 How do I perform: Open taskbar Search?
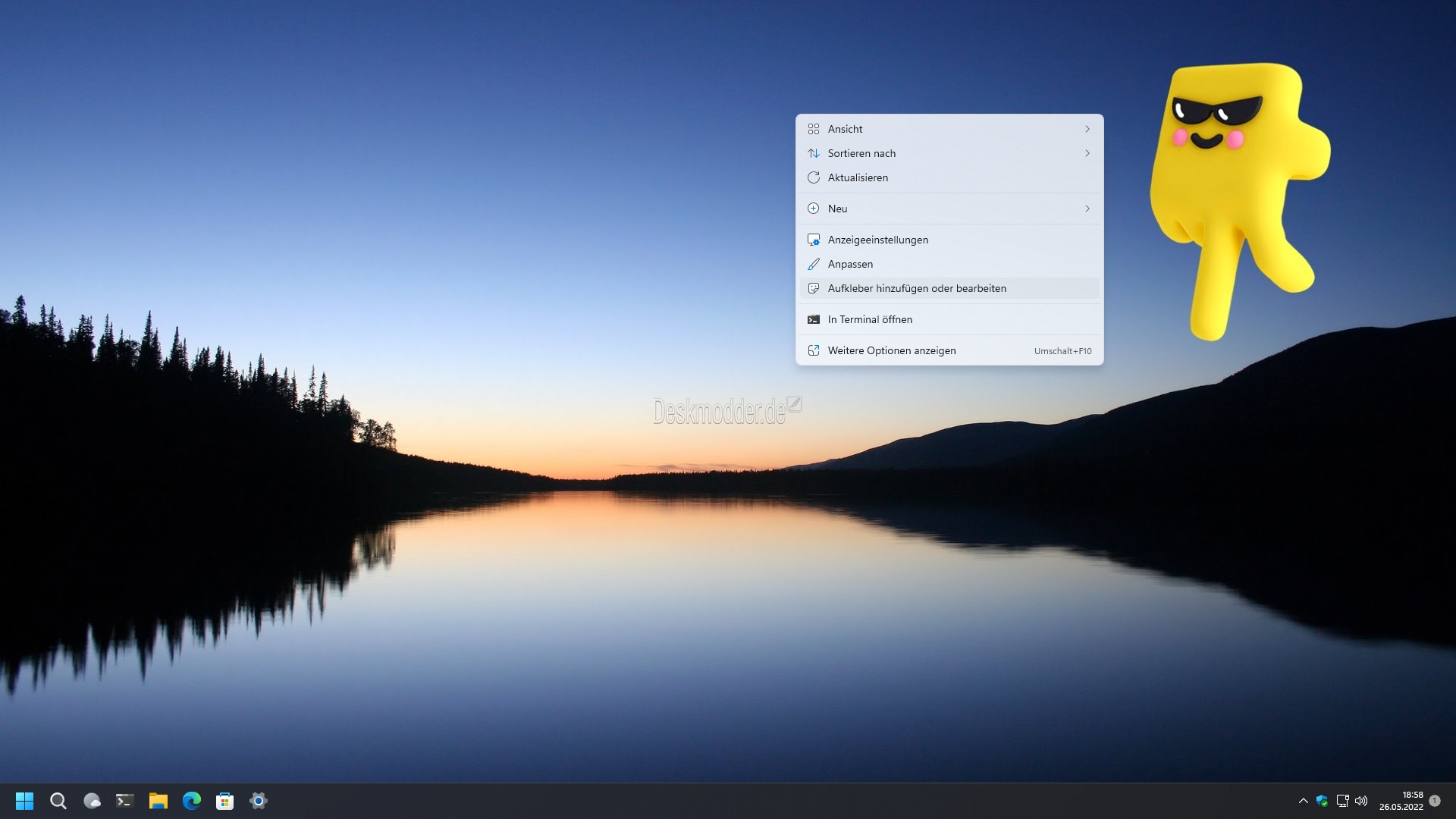click(58, 801)
